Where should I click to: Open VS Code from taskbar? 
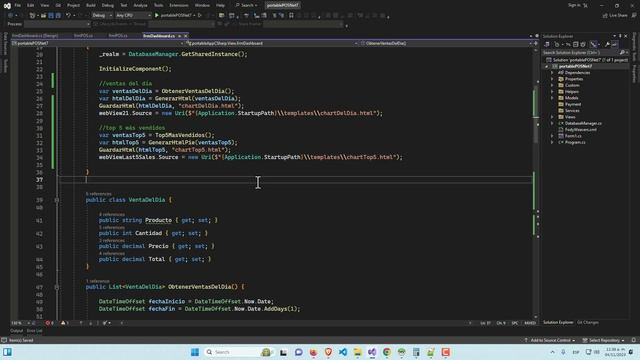click(343, 352)
